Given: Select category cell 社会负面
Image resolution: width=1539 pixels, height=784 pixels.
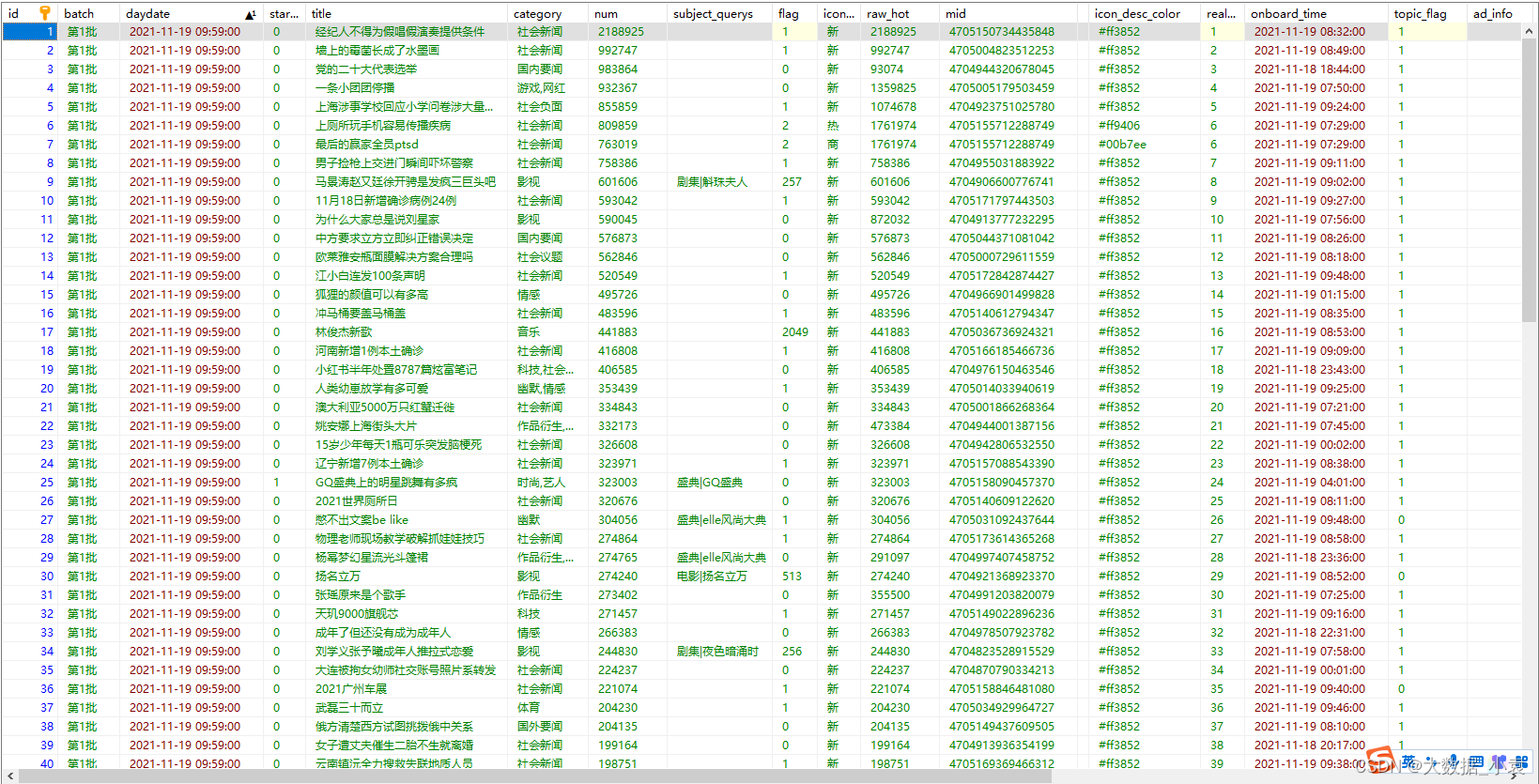Looking at the screenshot, I should click(x=540, y=107).
